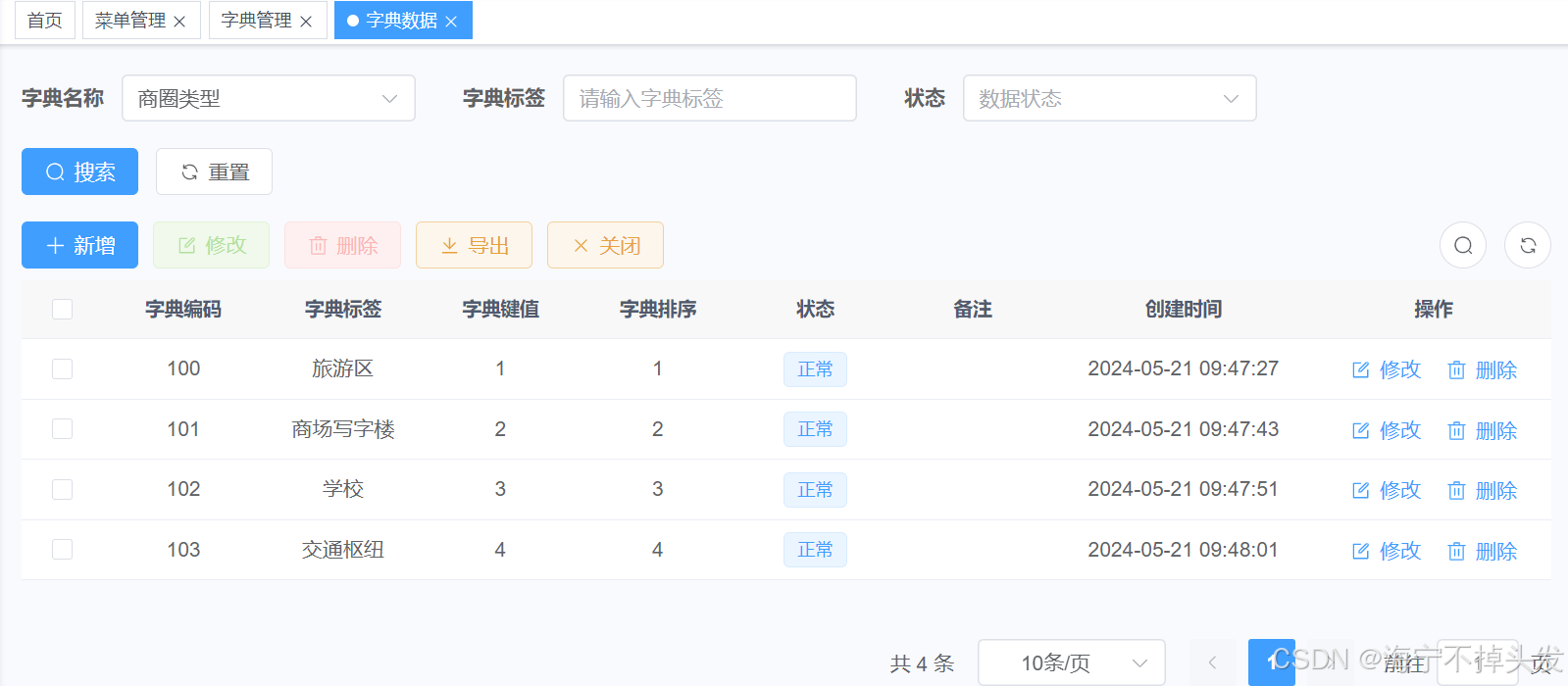Toggle the select-all checkbox in table header
This screenshot has height=686, width=1568.
pyautogui.click(x=63, y=310)
